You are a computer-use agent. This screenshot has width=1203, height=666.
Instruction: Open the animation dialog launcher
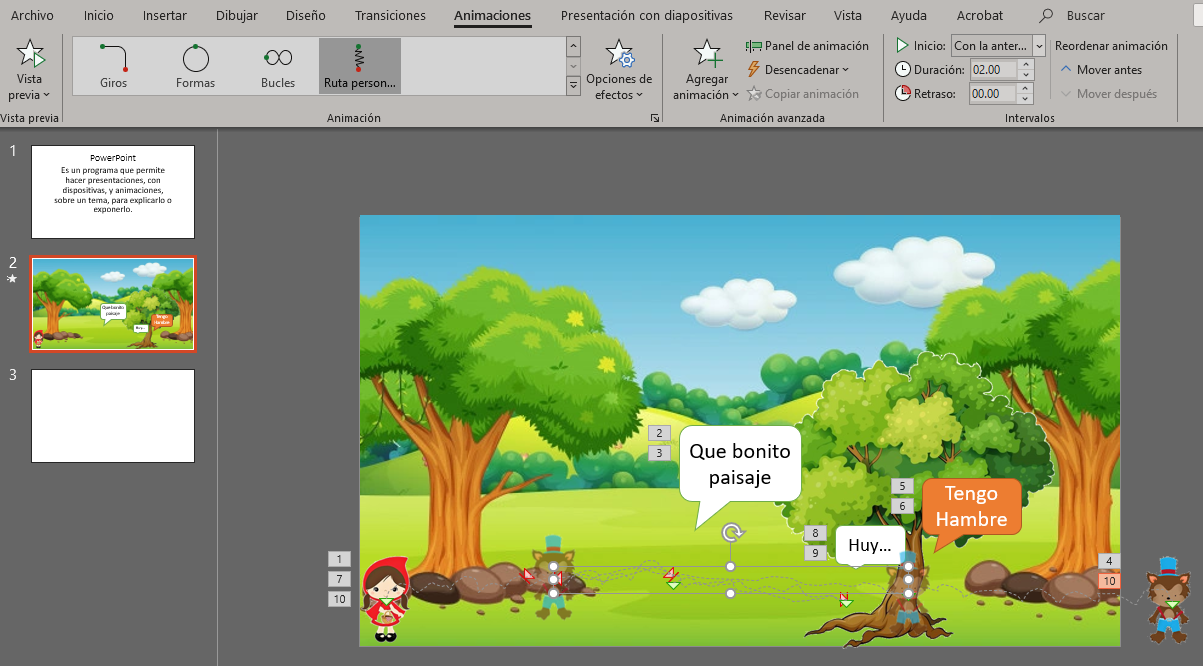click(x=655, y=118)
